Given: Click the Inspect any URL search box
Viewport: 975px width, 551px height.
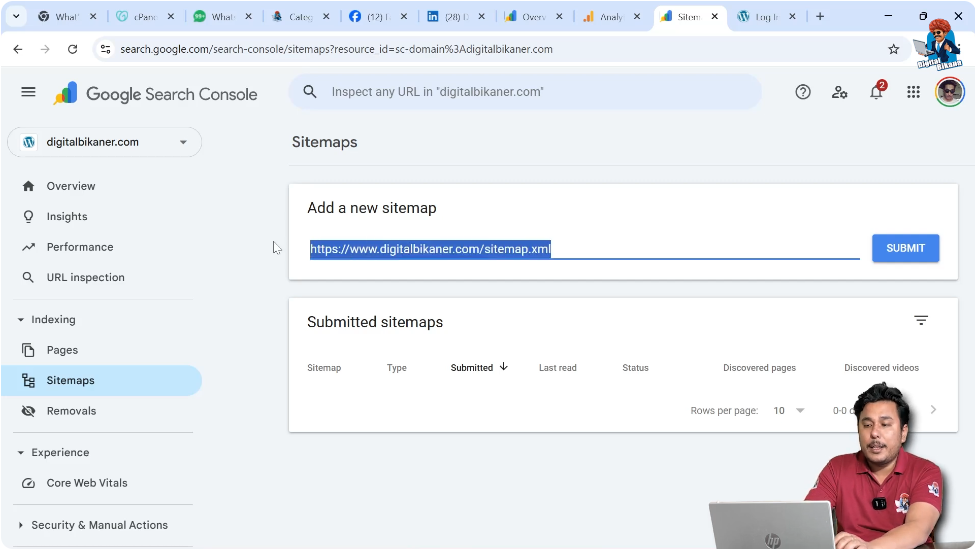Looking at the screenshot, I should tap(525, 92).
